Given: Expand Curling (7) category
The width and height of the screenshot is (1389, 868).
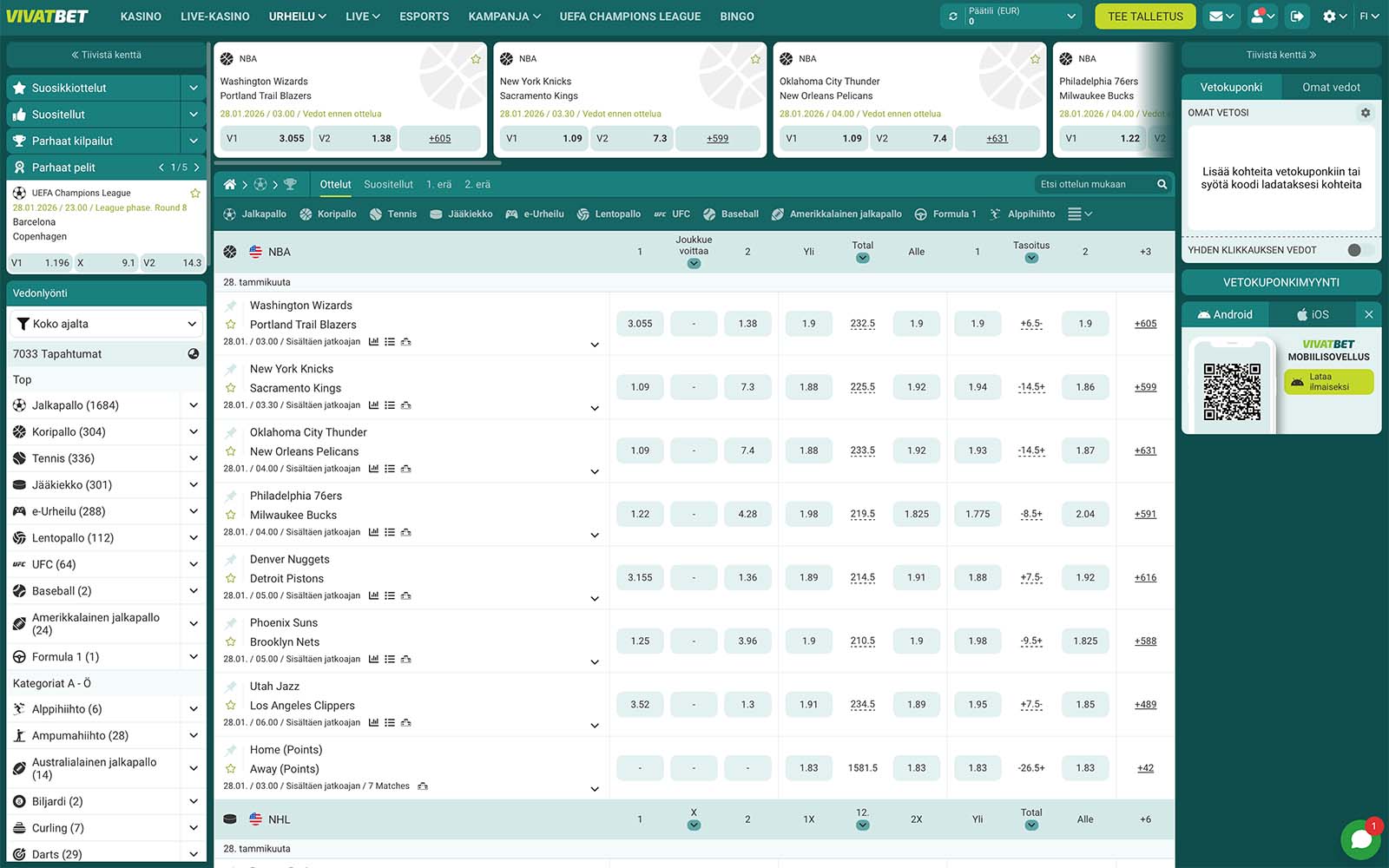Looking at the screenshot, I should tap(193, 828).
